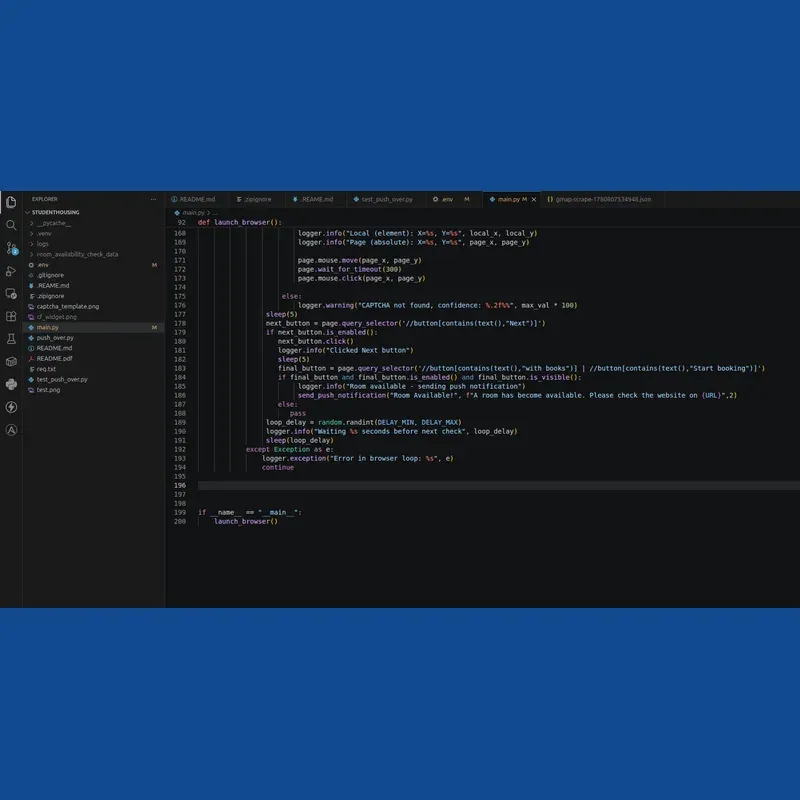800x800 pixels.
Task: Click line number 196 in gutter
Action: [180, 485]
